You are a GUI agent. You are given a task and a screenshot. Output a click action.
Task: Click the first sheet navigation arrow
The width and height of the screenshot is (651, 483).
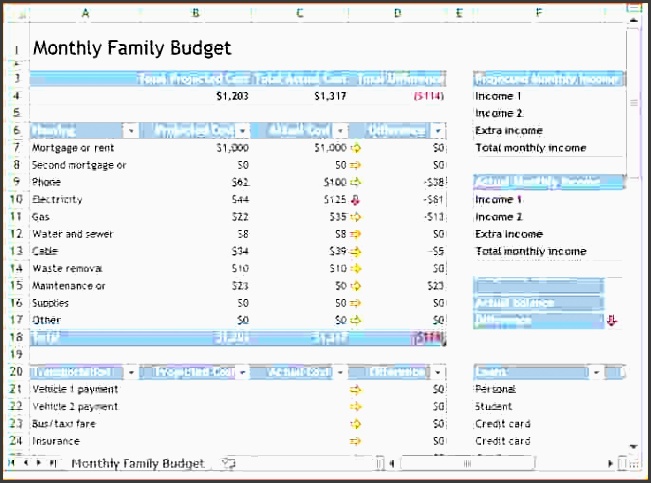pos(12,463)
